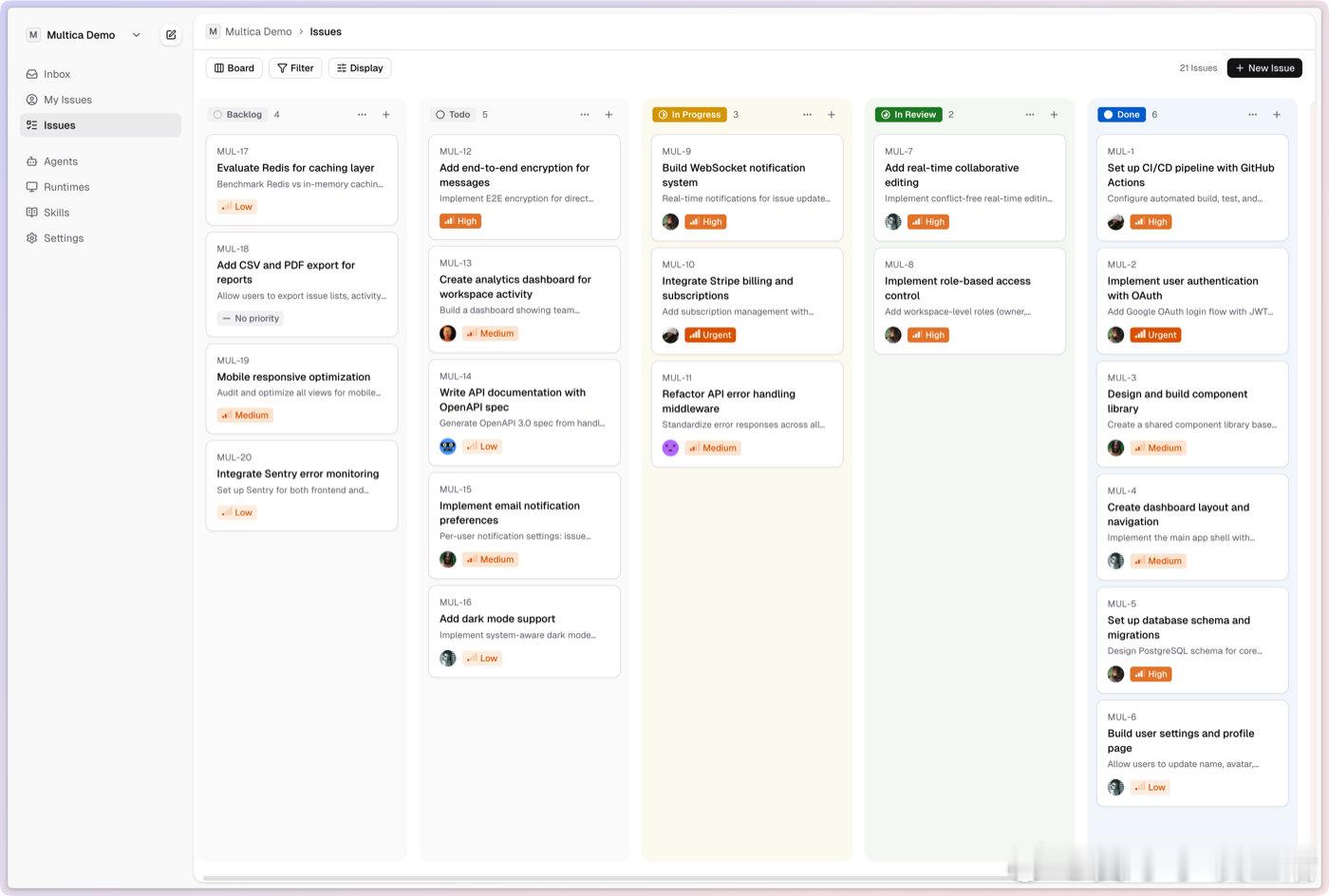Add an issue to the Done column

[1277, 115]
